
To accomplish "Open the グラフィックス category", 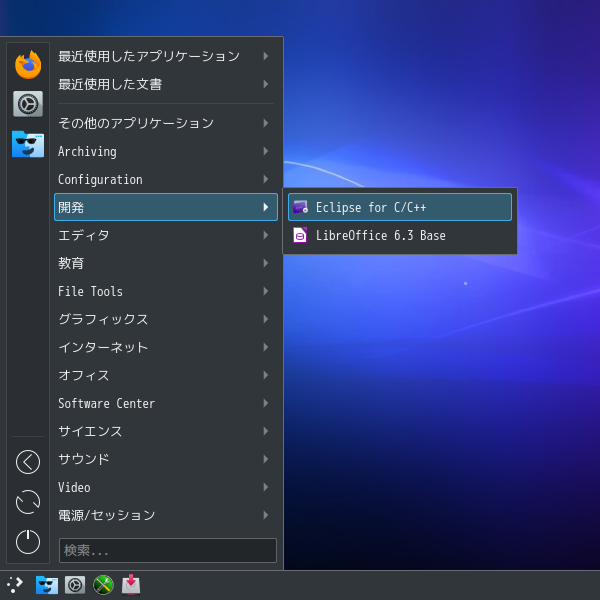I will (166, 319).
